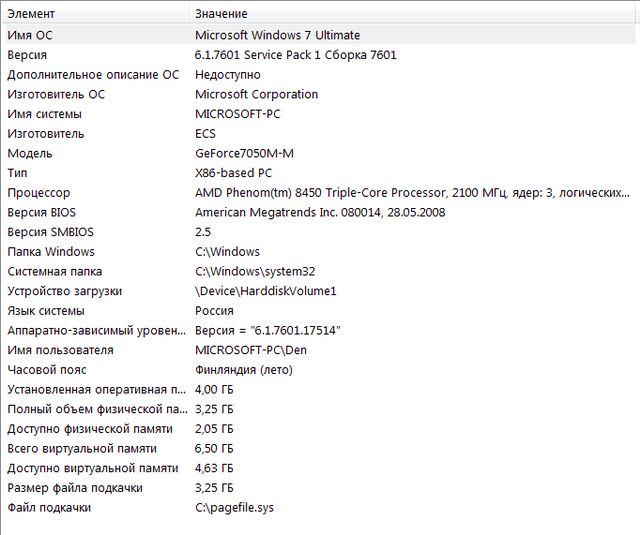
Task: Click the Windows folder value 'C:\Windows'
Action: point(227,252)
